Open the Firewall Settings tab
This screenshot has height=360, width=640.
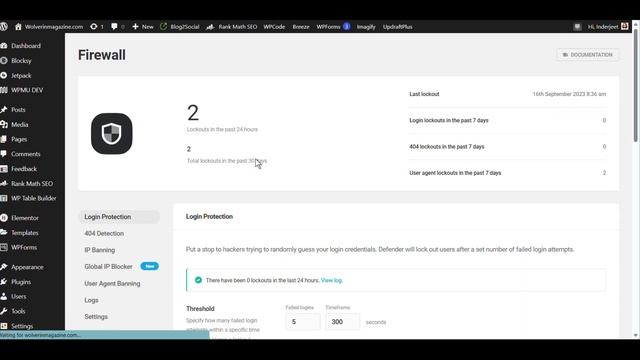96,317
